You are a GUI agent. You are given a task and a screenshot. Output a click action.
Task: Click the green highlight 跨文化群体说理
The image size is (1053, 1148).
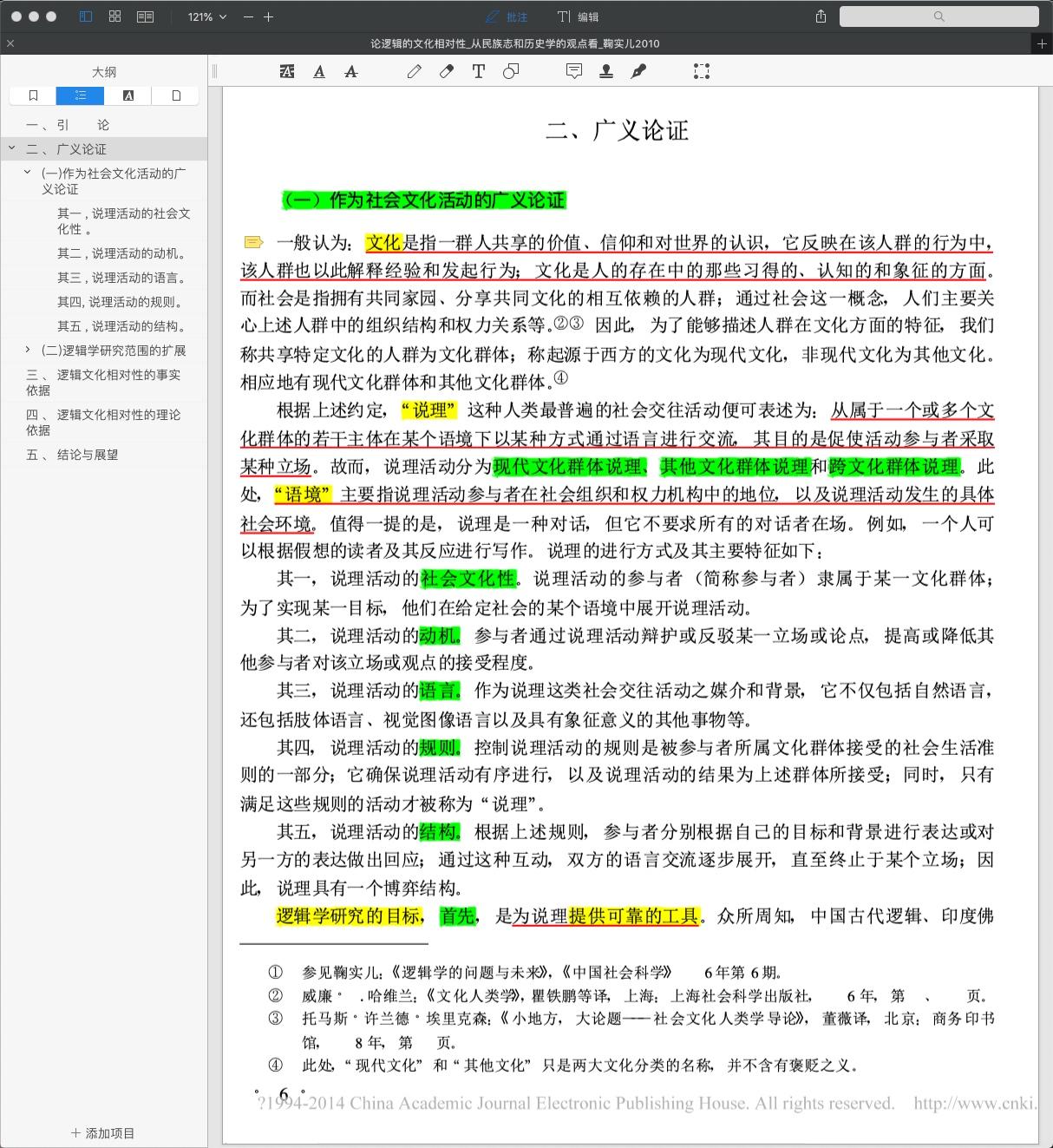coord(894,467)
